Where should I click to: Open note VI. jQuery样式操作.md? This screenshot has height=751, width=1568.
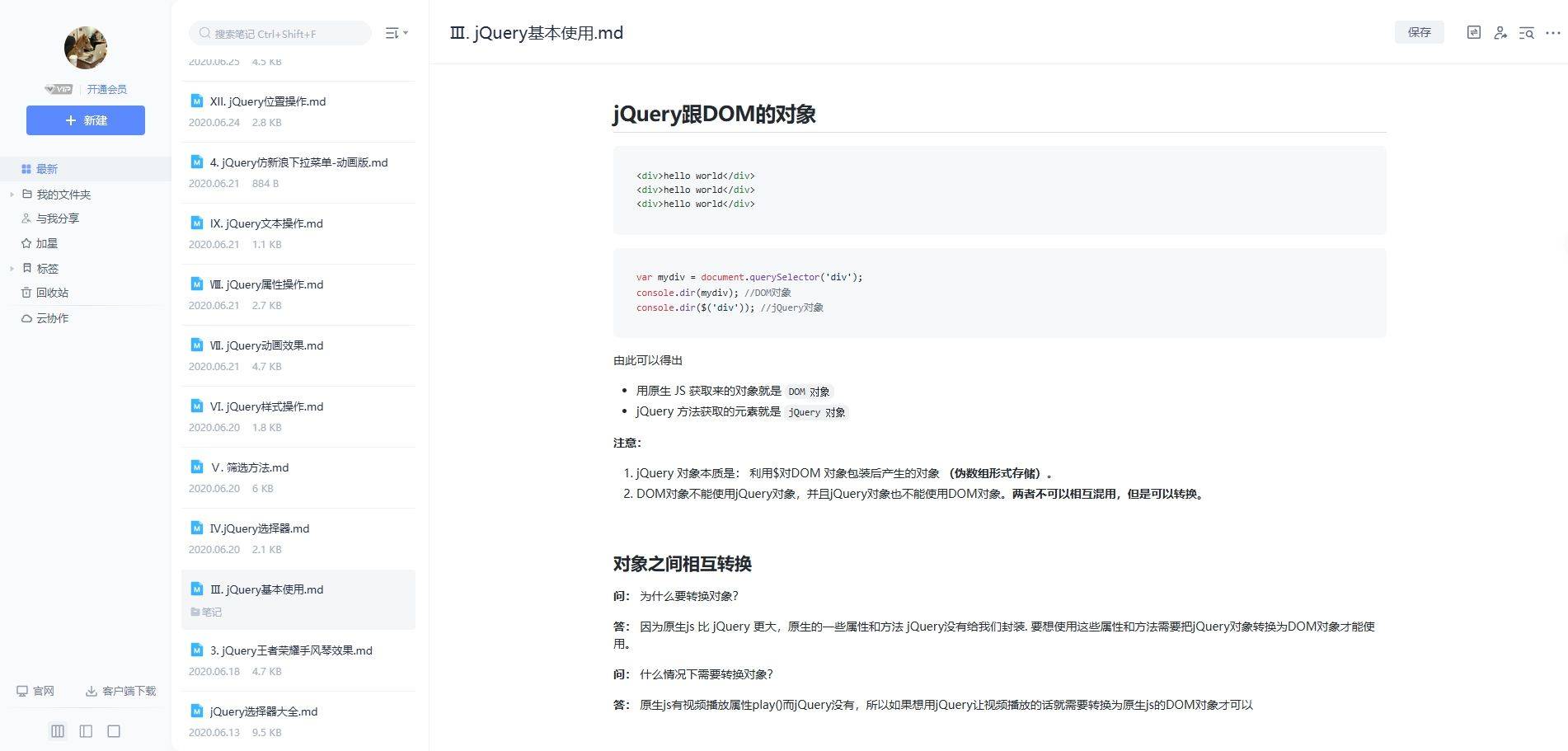(298, 416)
